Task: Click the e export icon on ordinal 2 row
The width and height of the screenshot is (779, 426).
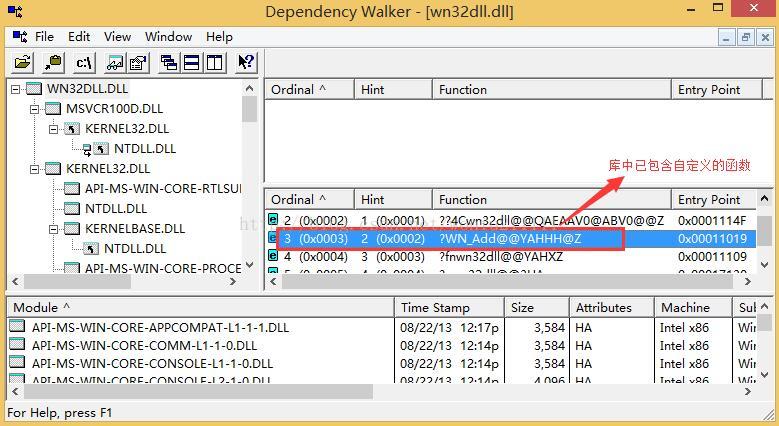Action: click(273, 219)
